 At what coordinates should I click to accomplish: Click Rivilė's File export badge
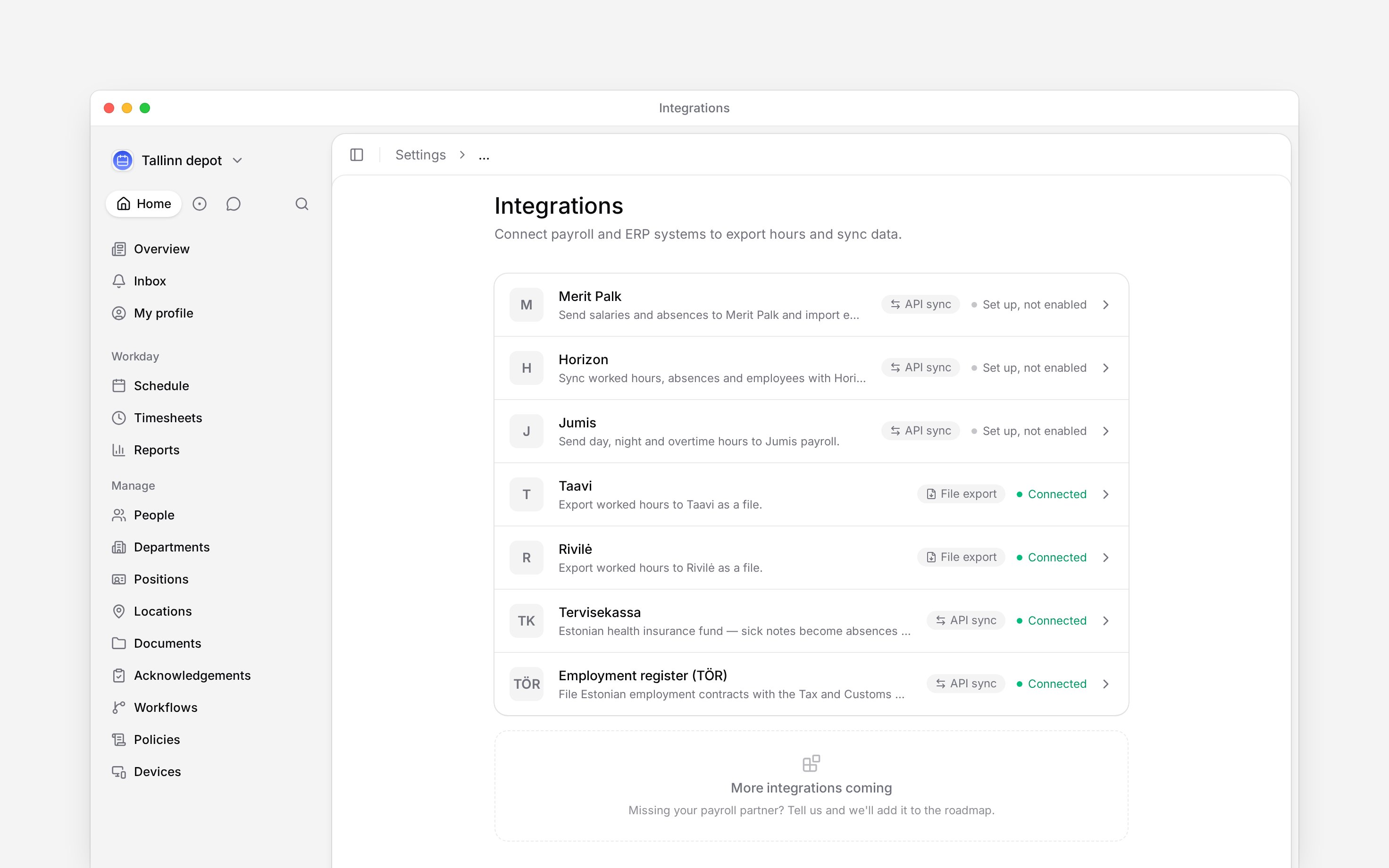[x=961, y=557]
